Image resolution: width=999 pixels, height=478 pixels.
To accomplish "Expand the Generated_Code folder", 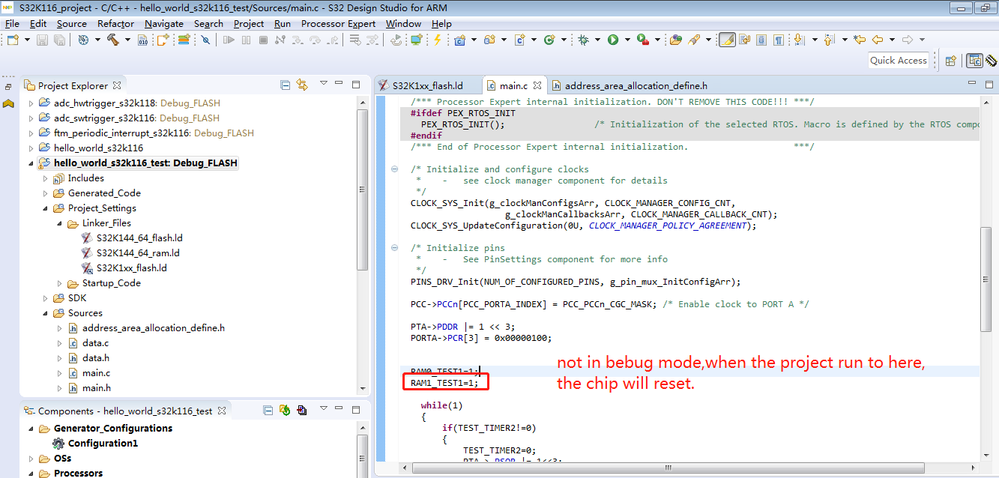I will pos(45,193).
